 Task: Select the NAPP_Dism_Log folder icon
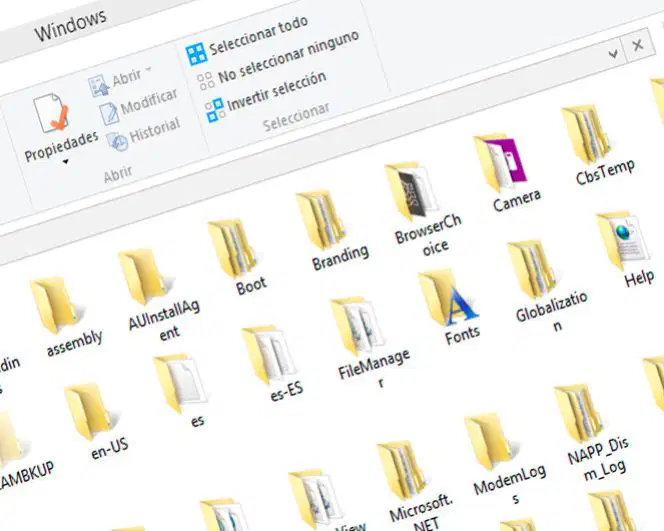click(x=579, y=413)
